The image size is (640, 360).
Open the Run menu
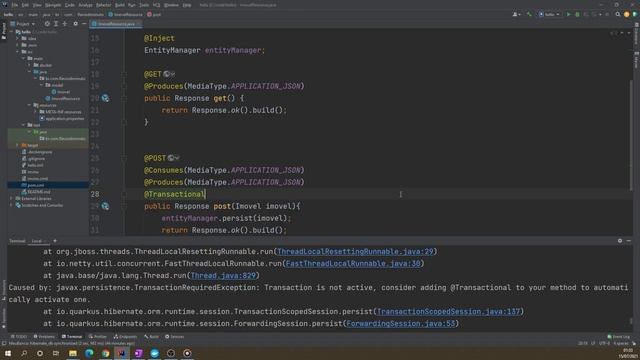(x=131, y=5)
